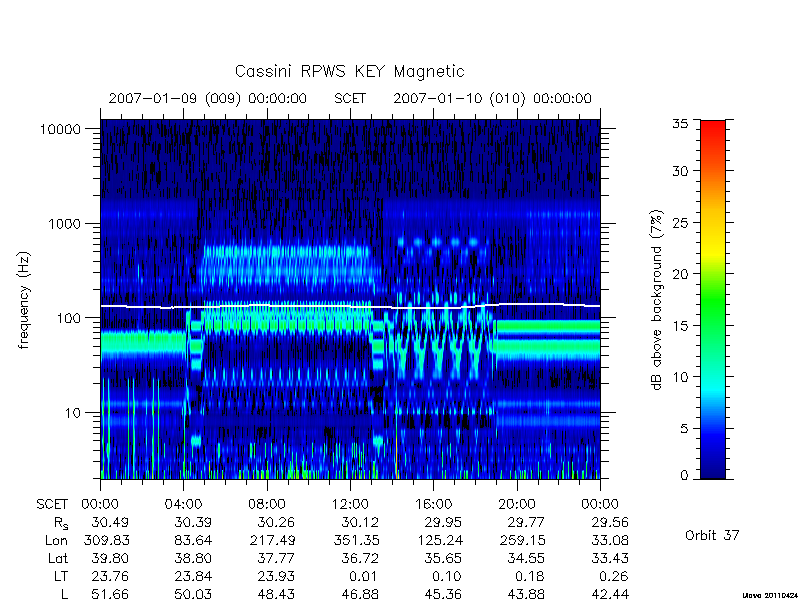Click the colorbar tick value 30
This screenshot has width=800, height=600.
tap(680, 171)
